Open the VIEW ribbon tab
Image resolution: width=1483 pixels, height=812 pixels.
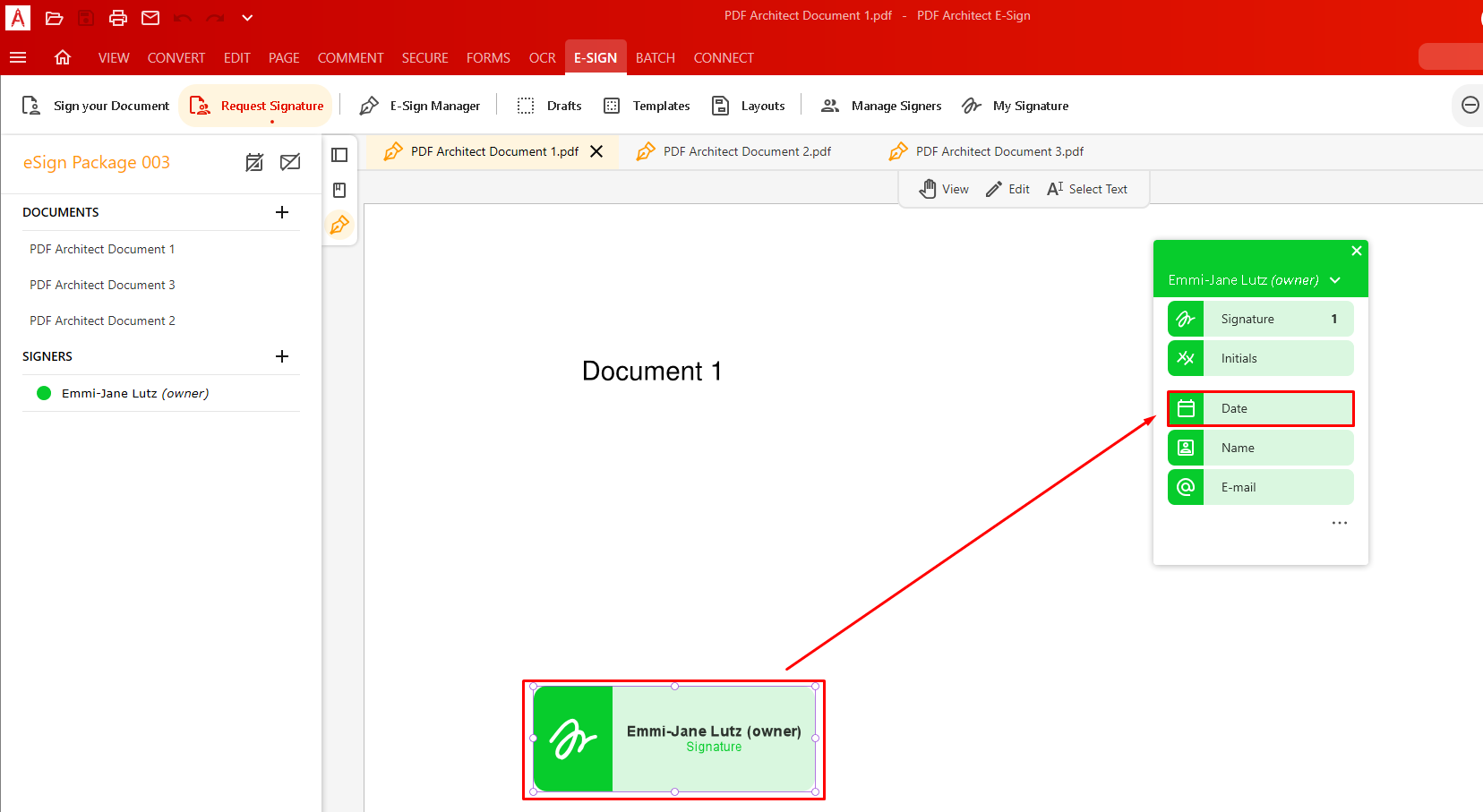(x=114, y=57)
